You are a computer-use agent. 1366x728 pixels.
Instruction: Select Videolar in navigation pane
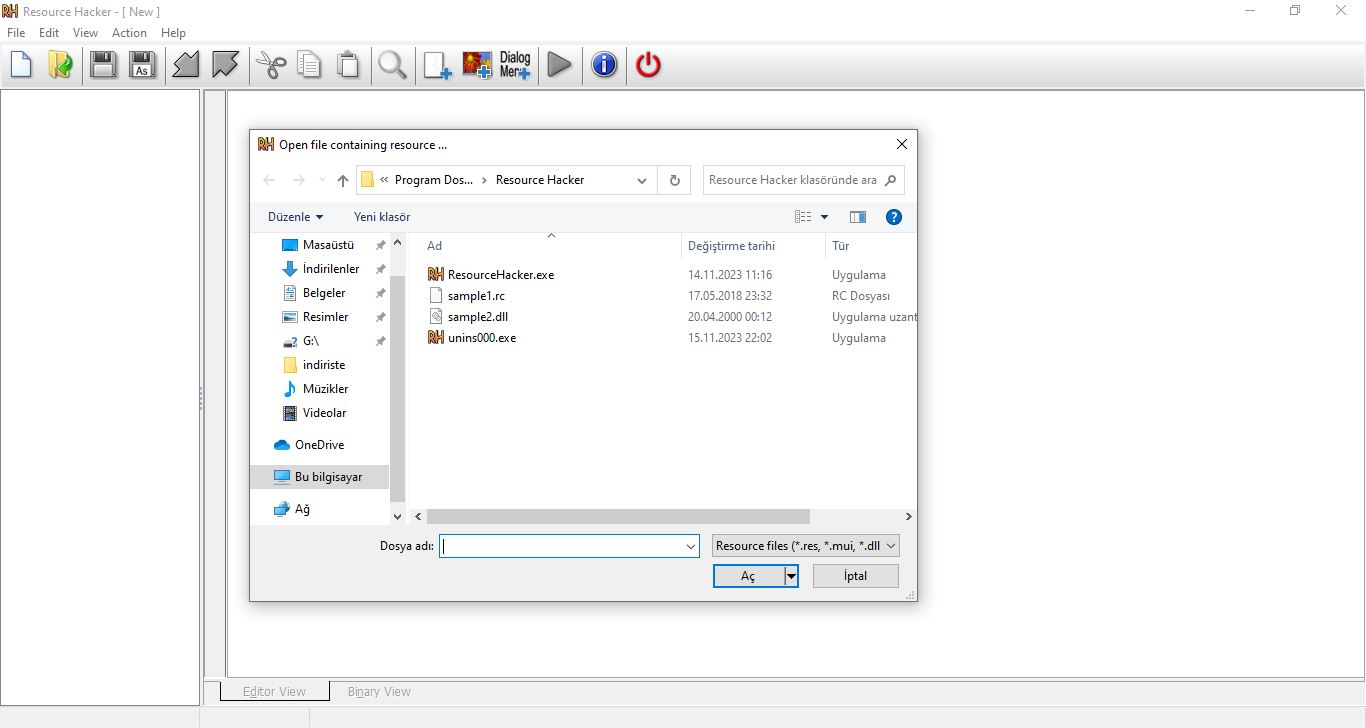(x=324, y=413)
